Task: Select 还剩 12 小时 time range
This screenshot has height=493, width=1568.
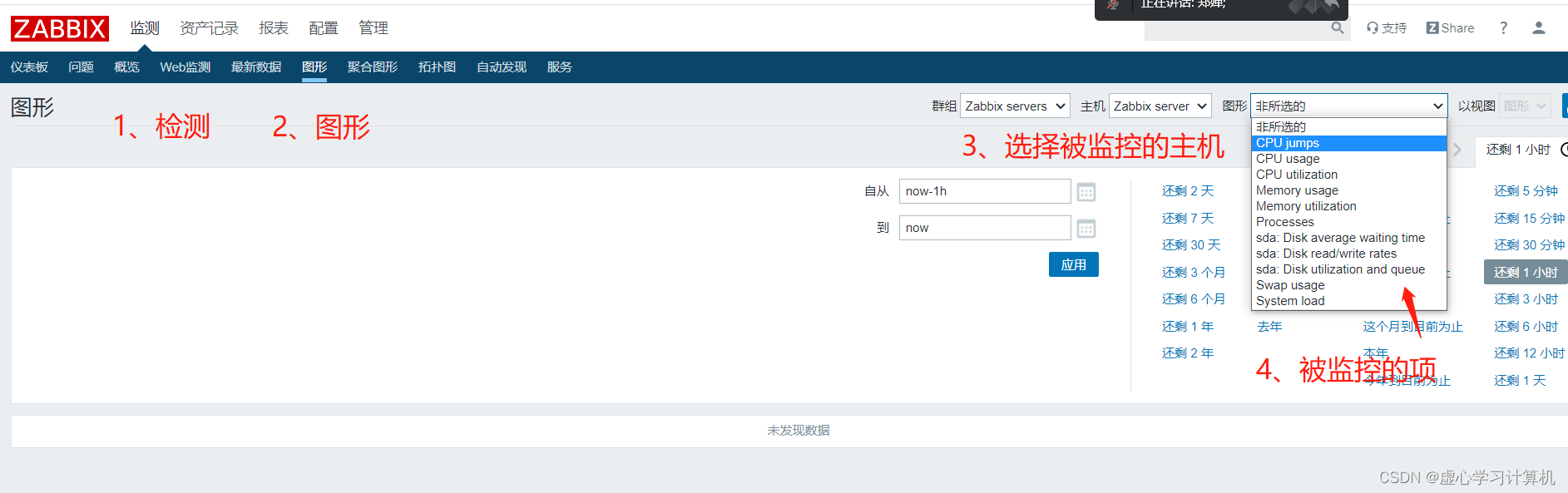Action: (x=1529, y=353)
